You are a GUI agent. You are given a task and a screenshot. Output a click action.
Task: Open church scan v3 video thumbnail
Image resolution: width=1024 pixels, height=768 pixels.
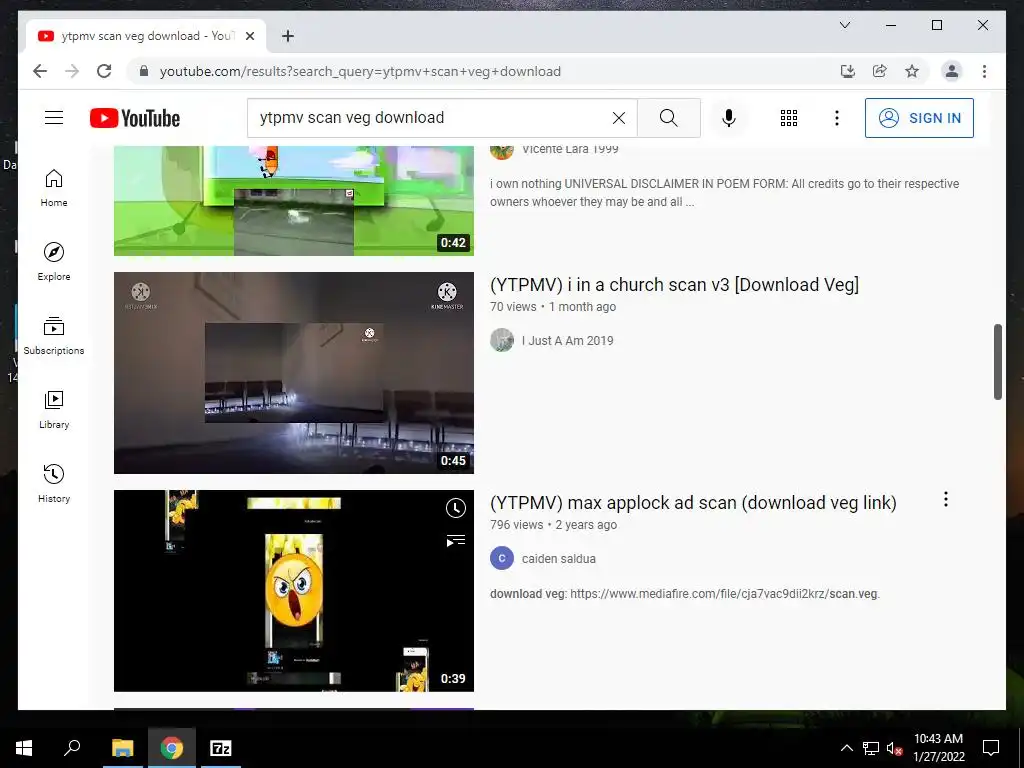pyautogui.click(x=294, y=373)
